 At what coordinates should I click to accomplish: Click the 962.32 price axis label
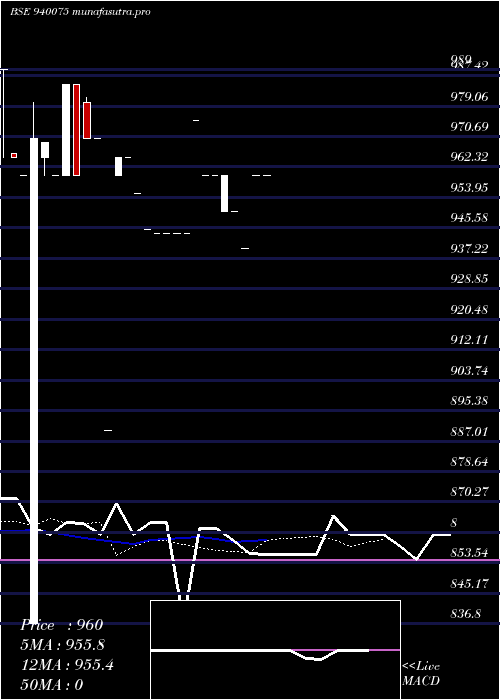tap(469, 157)
